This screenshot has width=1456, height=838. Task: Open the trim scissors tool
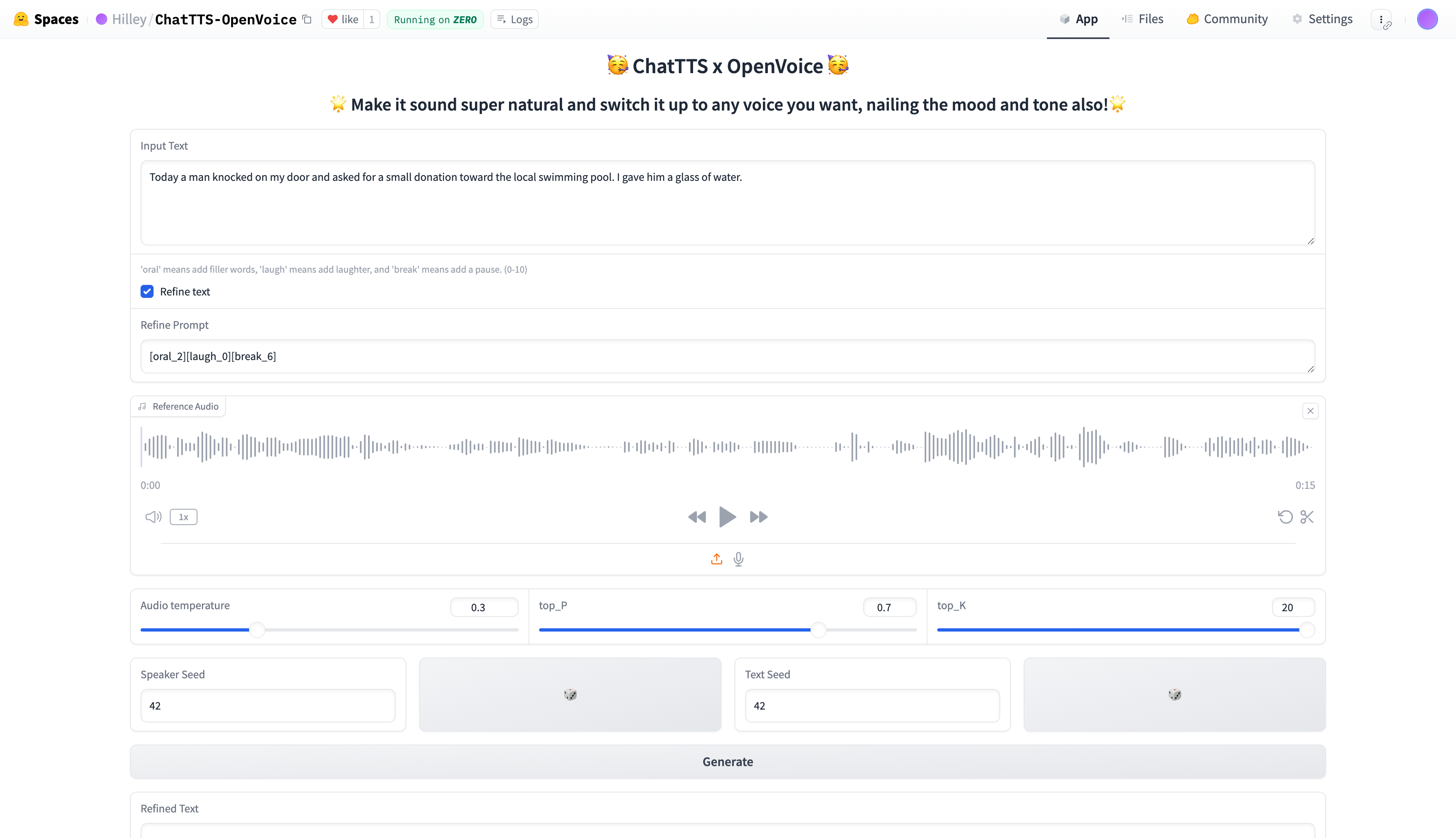pos(1307,517)
